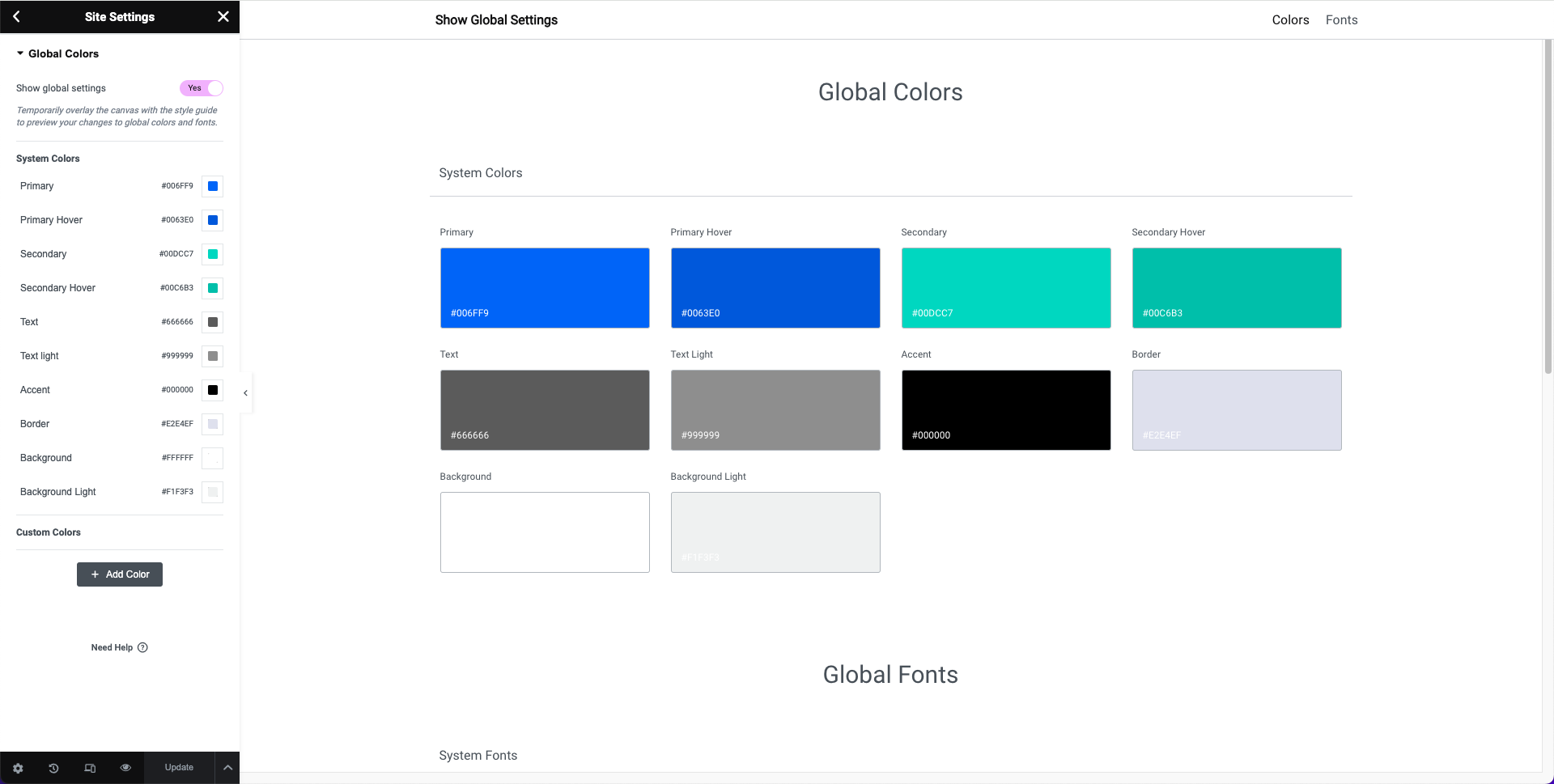Click the #006FF9 hex value in sidebar
Viewport: 1554px width, 784px height.
tap(177, 186)
